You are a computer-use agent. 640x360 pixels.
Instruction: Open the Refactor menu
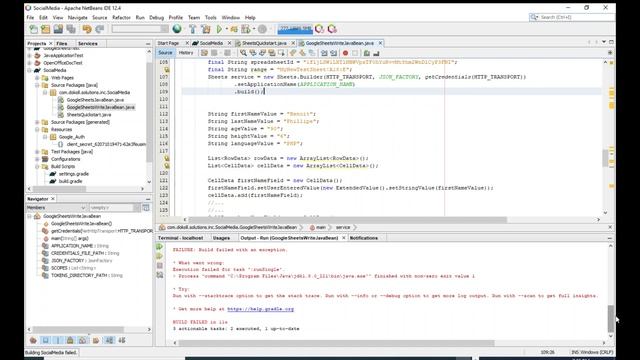tap(121, 18)
